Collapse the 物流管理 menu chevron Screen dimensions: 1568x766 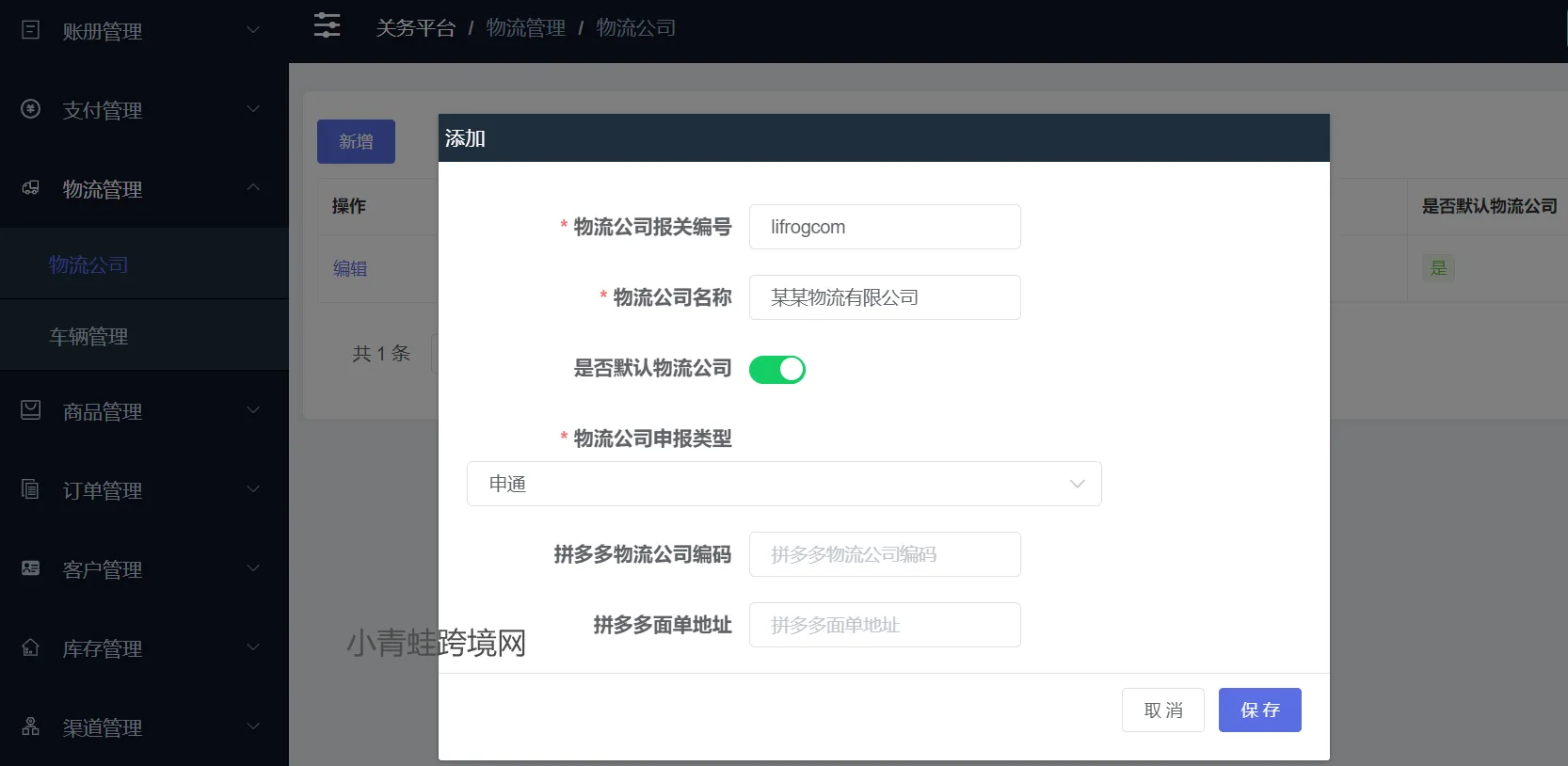[253, 187]
